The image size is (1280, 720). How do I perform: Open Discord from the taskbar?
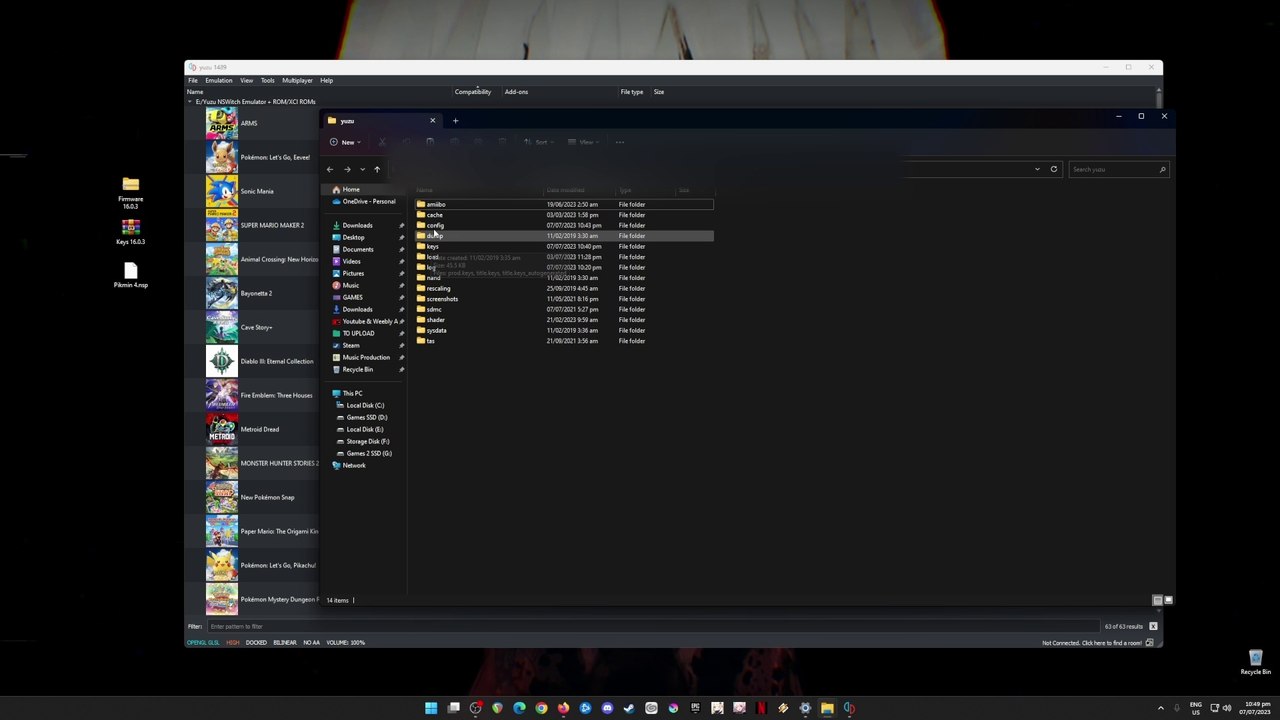[x=607, y=708]
